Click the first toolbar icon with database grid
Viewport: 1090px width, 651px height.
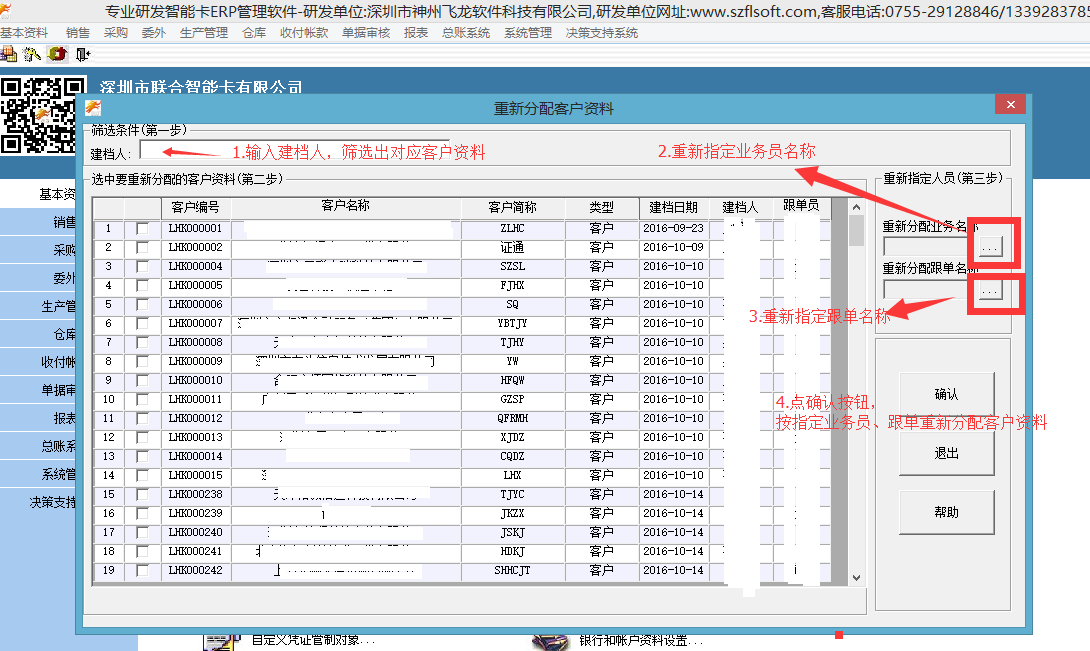click(x=9, y=54)
